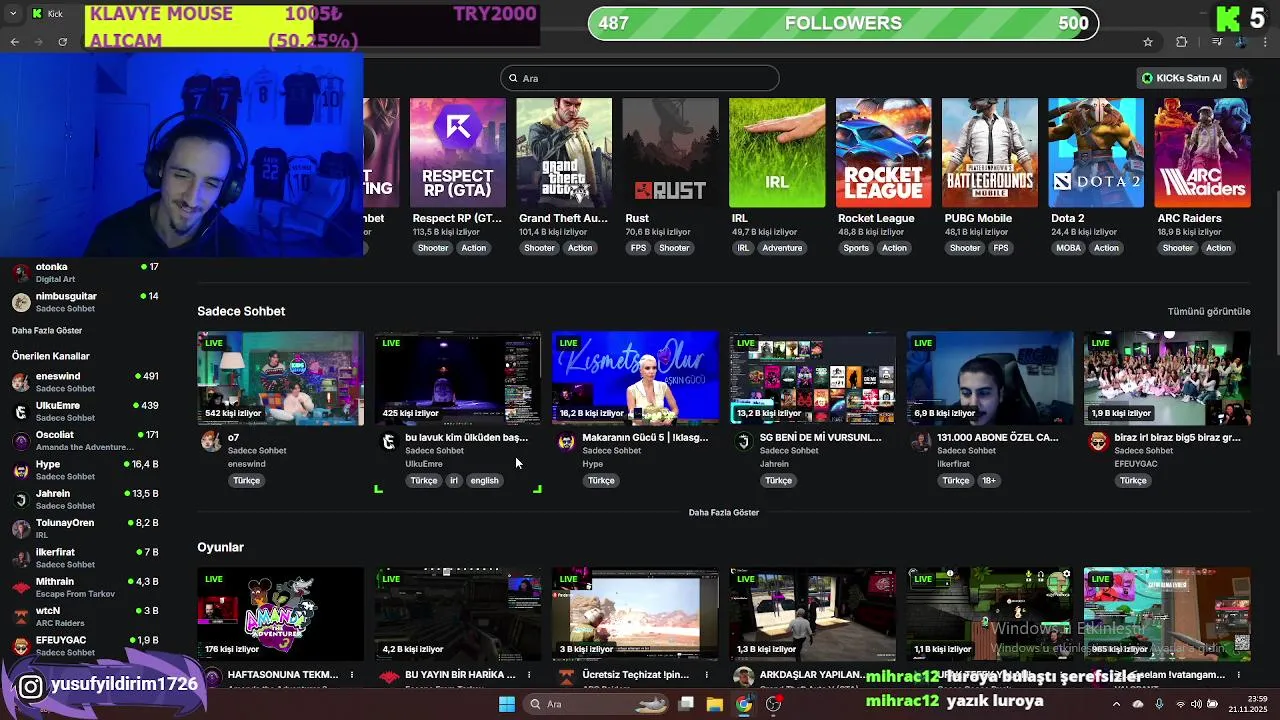The image size is (1280, 720).
Task: Click Daha Fazla Göster below Sadece Sohbet
Action: pos(724,512)
